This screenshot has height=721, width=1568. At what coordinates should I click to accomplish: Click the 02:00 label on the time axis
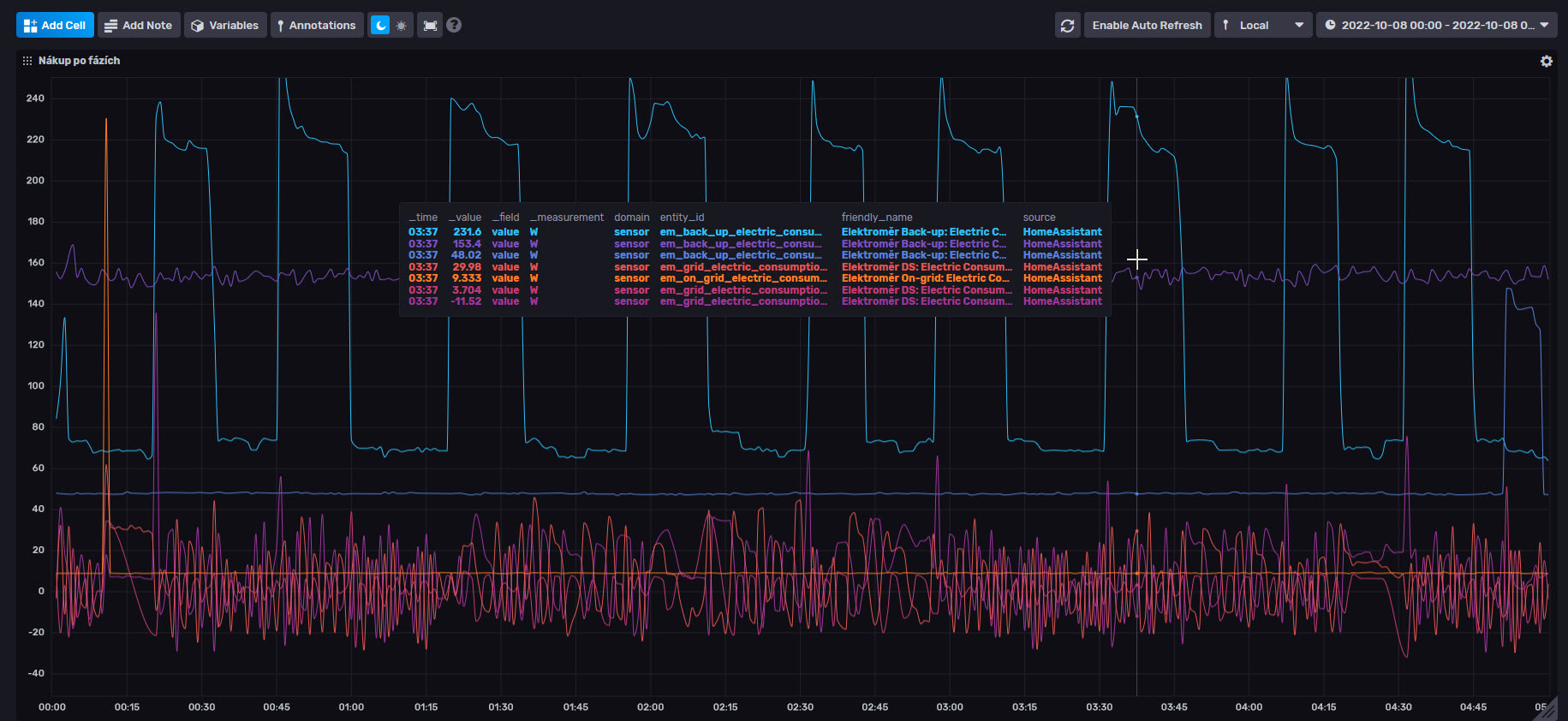coord(650,707)
